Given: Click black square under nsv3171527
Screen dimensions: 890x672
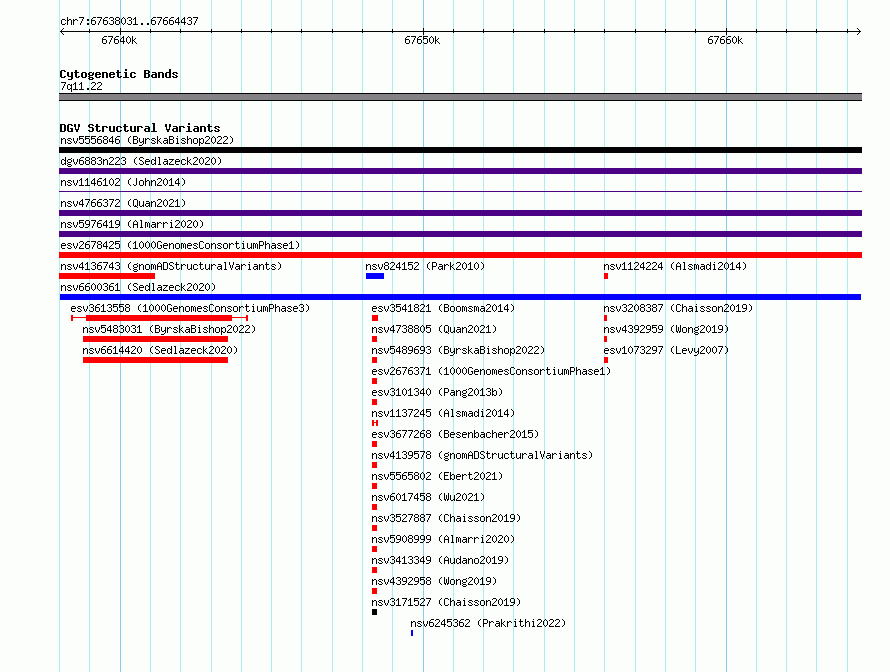Looking at the screenshot, I should click(x=375, y=612).
